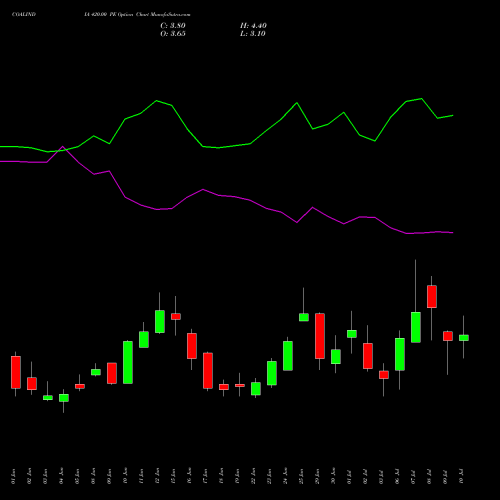Select the 10 Jul date label
This screenshot has height=500, width=500.
(462, 476)
